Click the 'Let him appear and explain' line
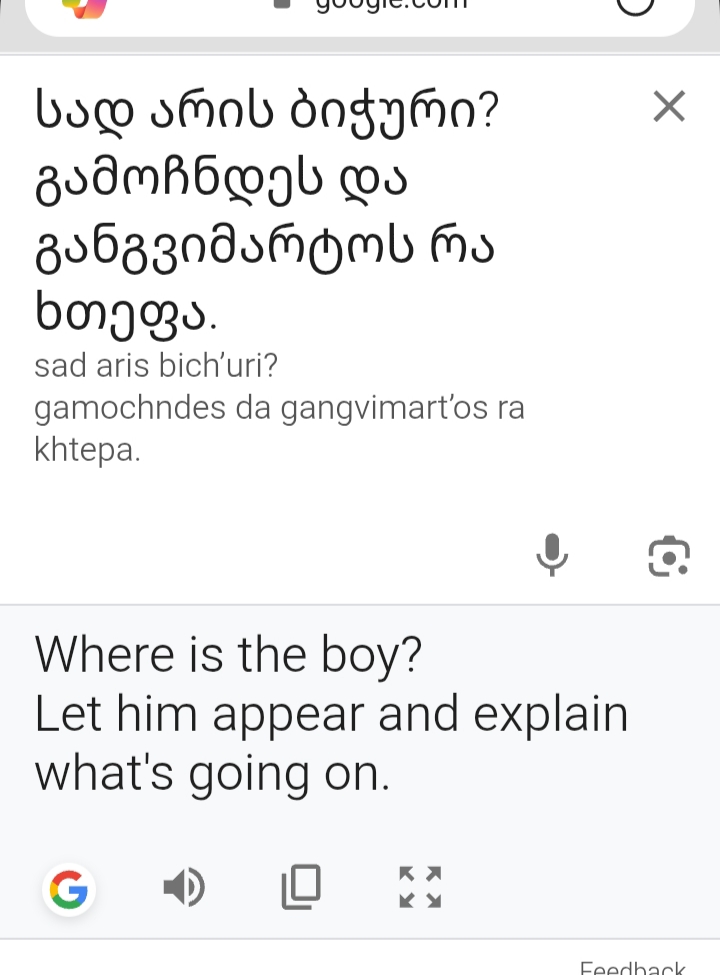This screenshot has height=975, width=720. 331,714
